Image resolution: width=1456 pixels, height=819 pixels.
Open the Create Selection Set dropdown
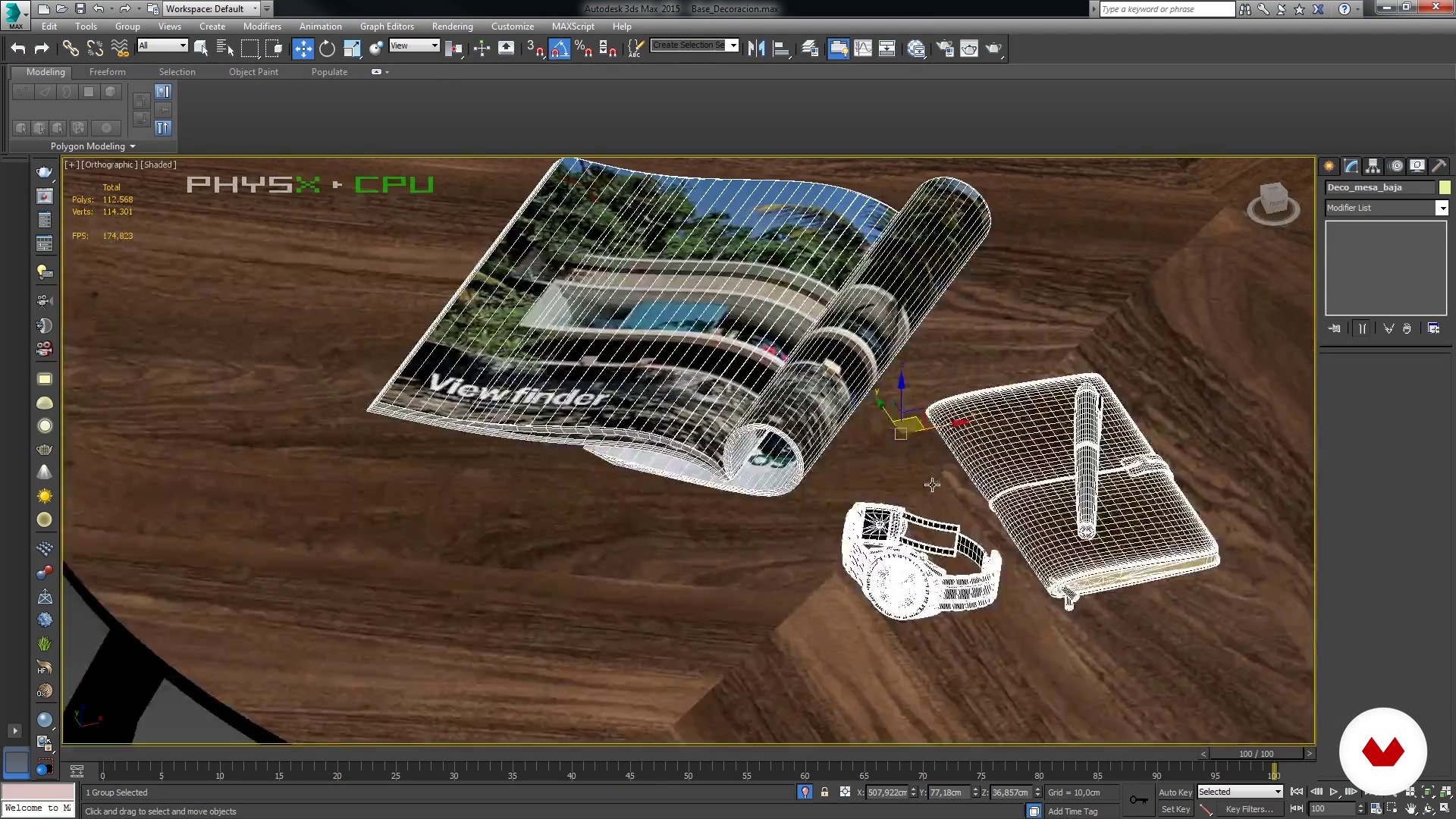coord(695,45)
